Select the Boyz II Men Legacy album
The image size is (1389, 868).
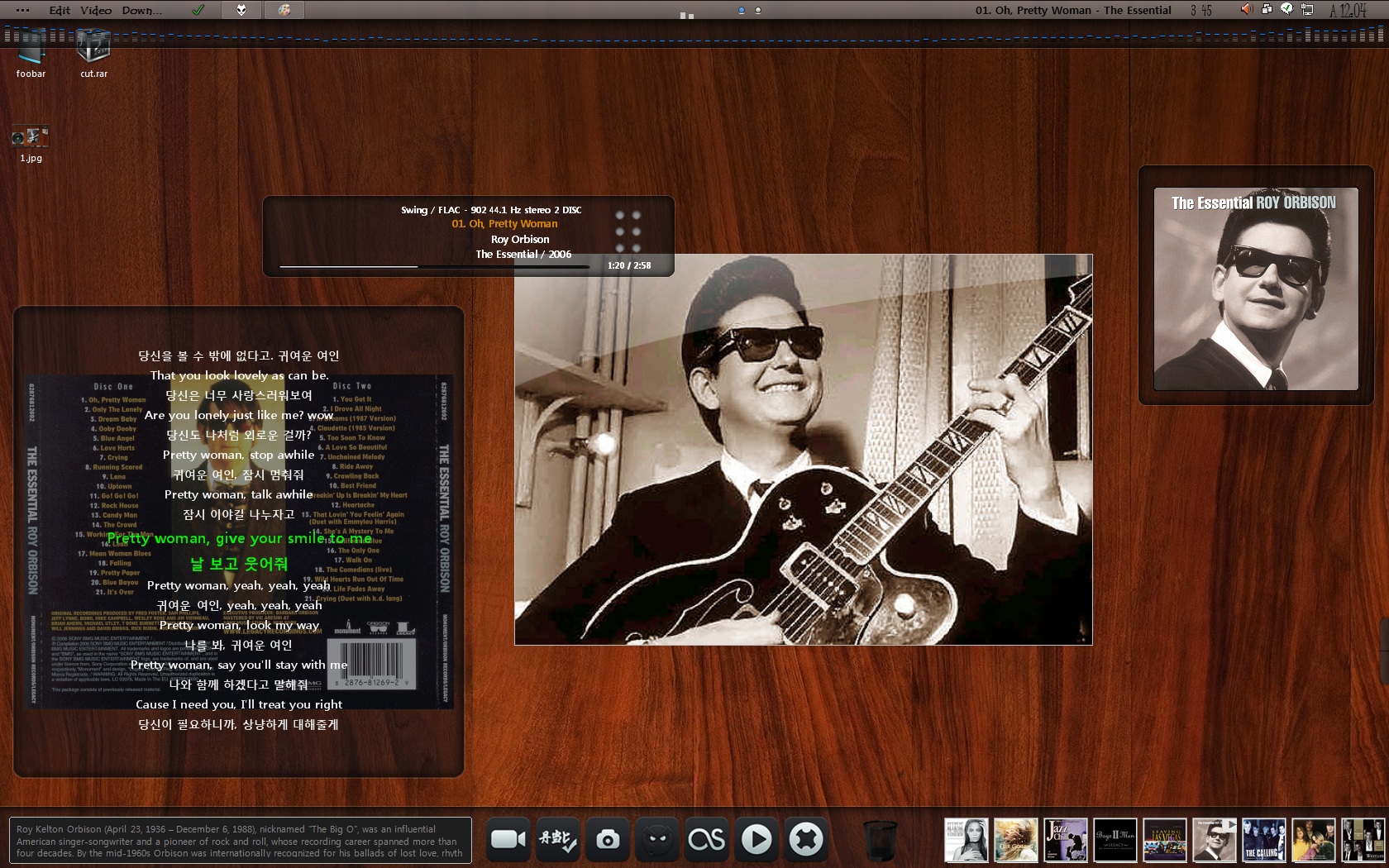point(1115,840)
